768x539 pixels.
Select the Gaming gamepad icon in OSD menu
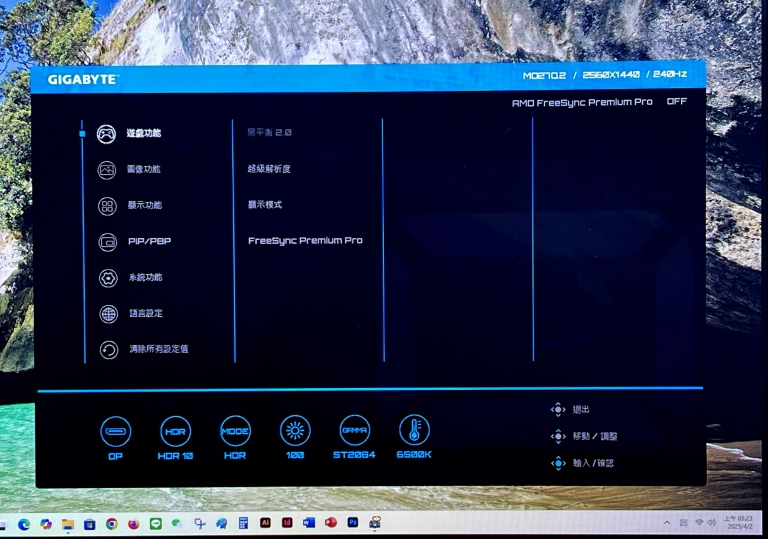tap(106, 134)
